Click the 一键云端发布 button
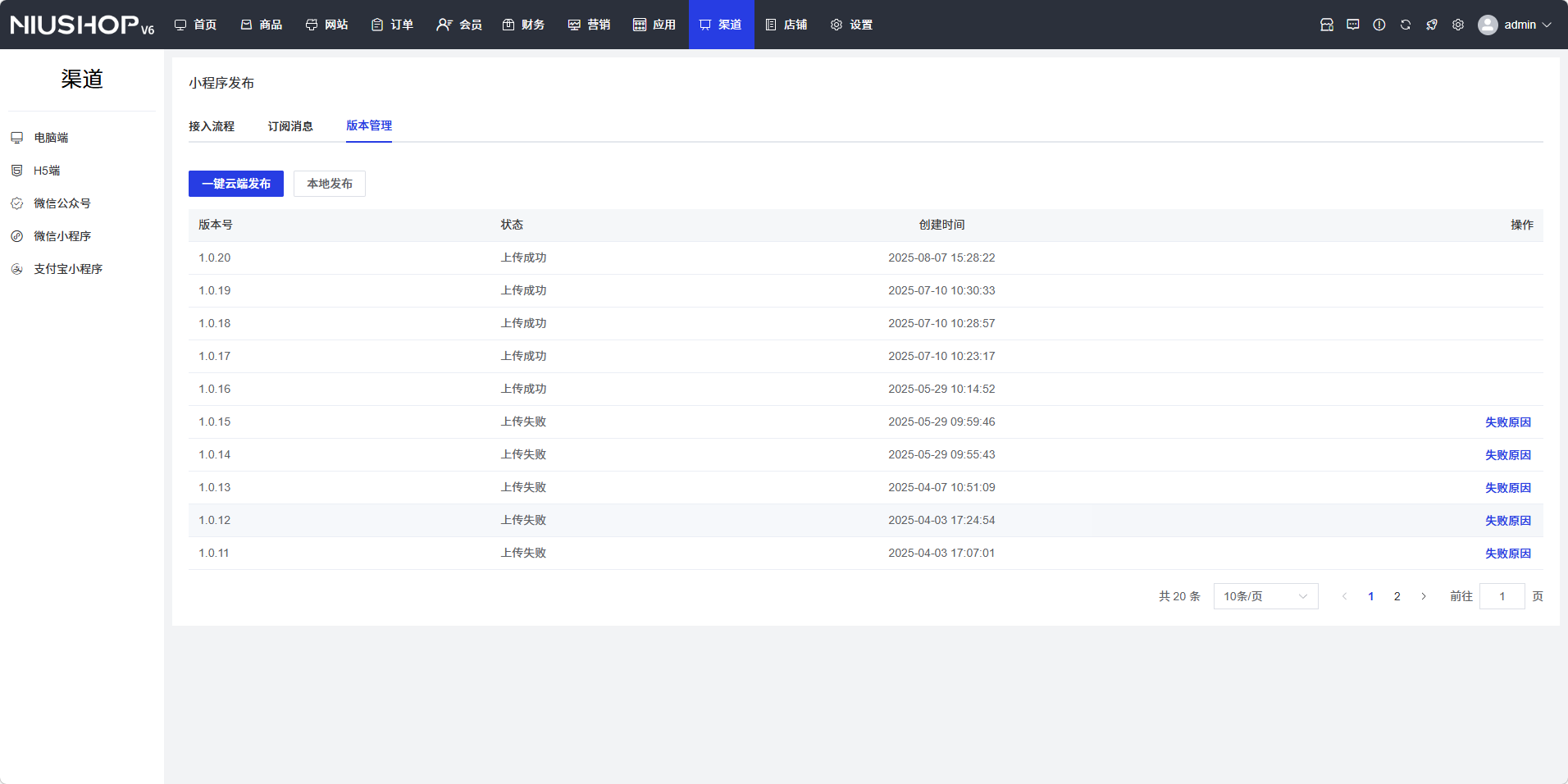The image size is (1568, 784). pyautogui.click(x=236, y=184)
